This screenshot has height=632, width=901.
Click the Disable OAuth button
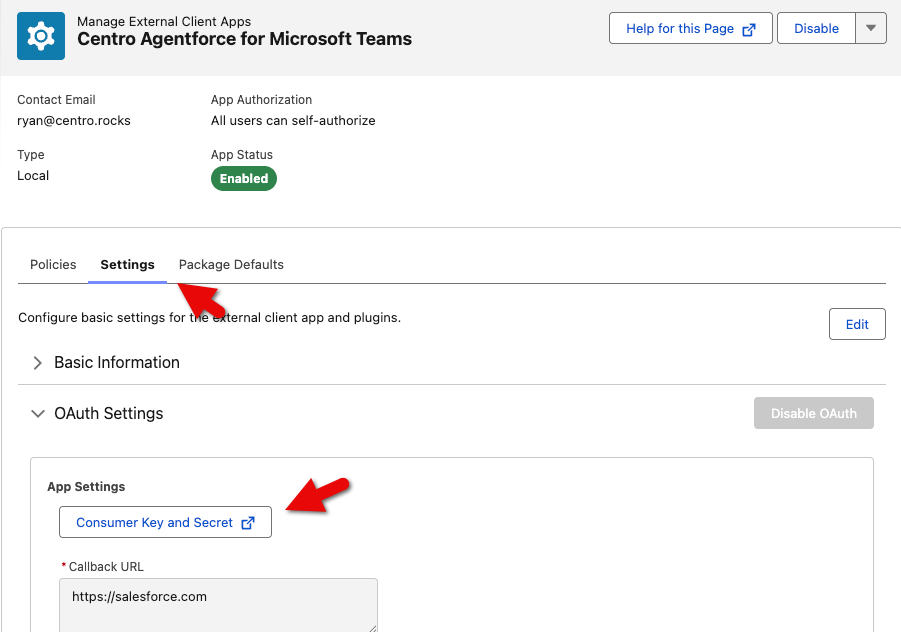click(813, 413)
